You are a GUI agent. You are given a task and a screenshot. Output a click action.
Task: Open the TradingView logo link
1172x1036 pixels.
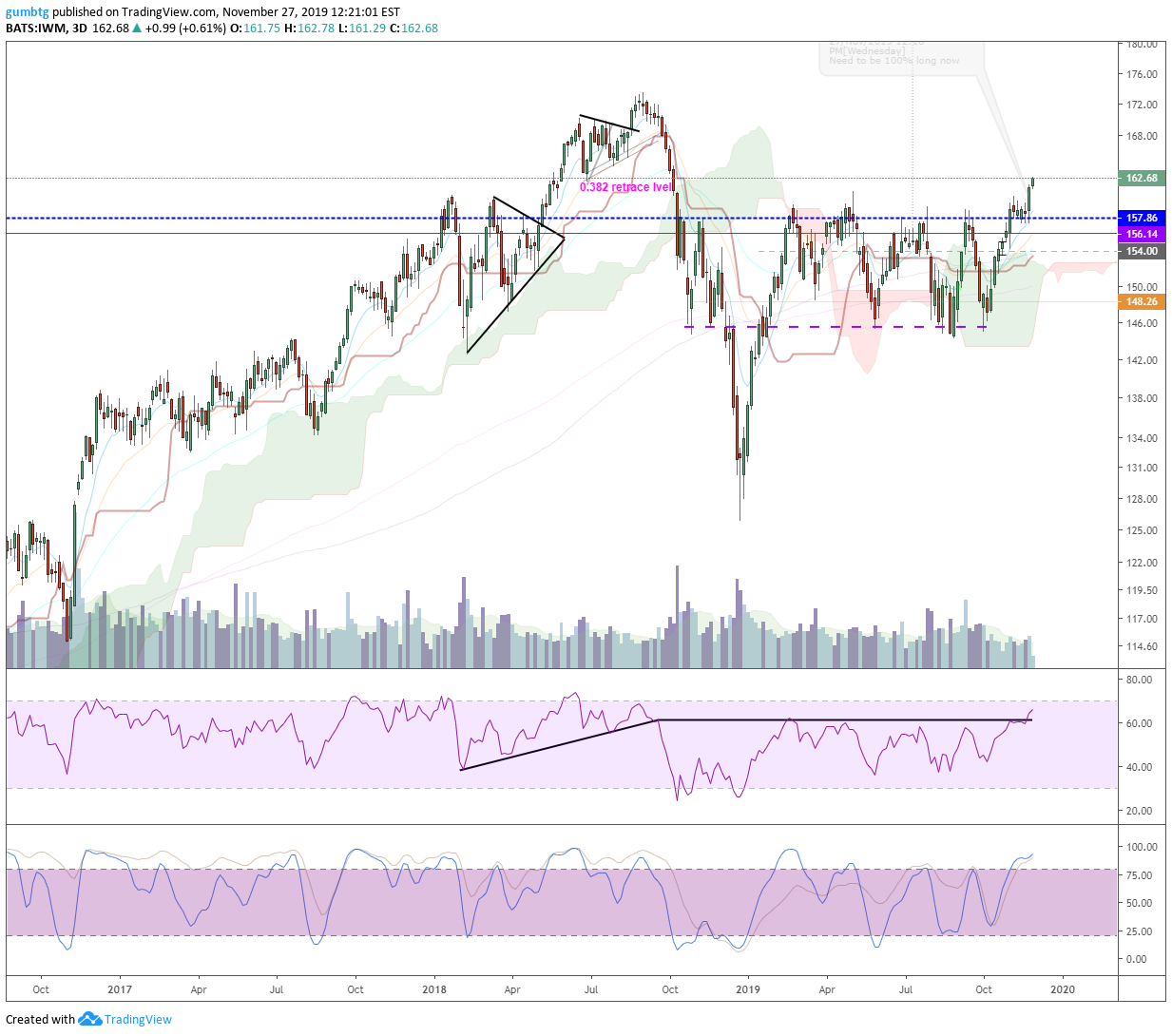[125, 1019]
